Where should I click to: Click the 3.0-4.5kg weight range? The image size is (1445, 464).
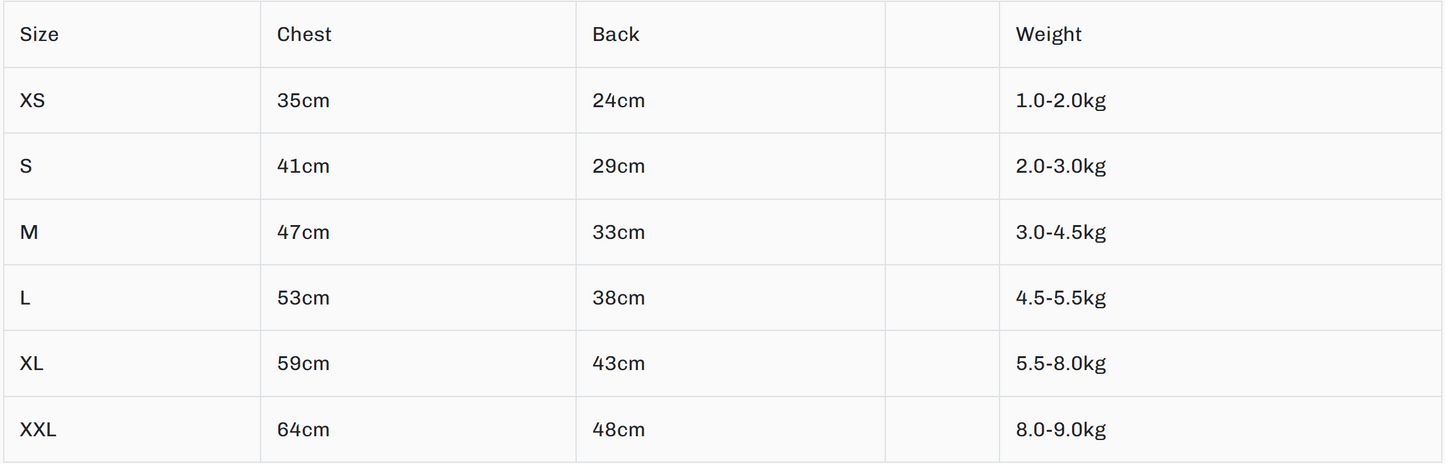(1060, 232)
